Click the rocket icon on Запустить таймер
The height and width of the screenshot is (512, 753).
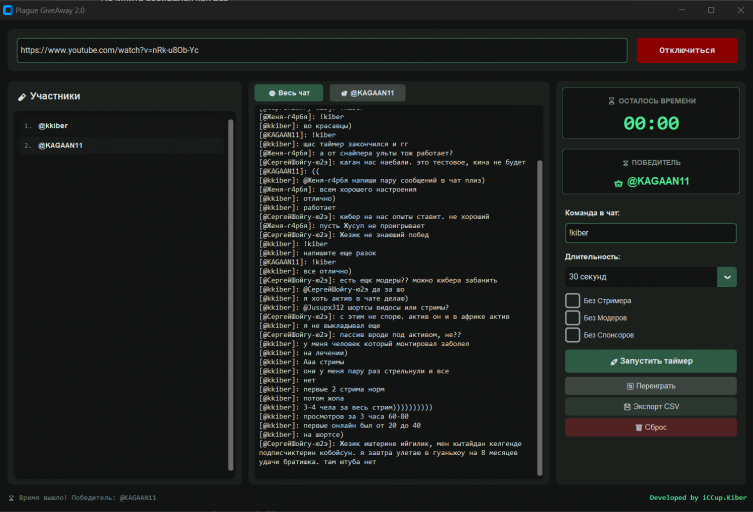[x=614, y=362]
